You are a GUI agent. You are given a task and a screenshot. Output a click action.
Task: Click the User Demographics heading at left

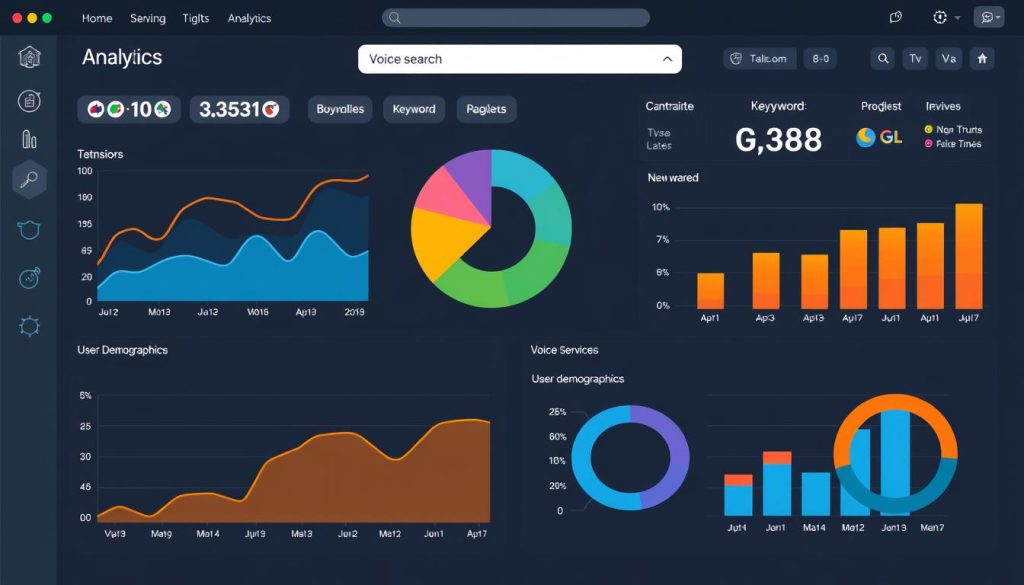point(122,350)
